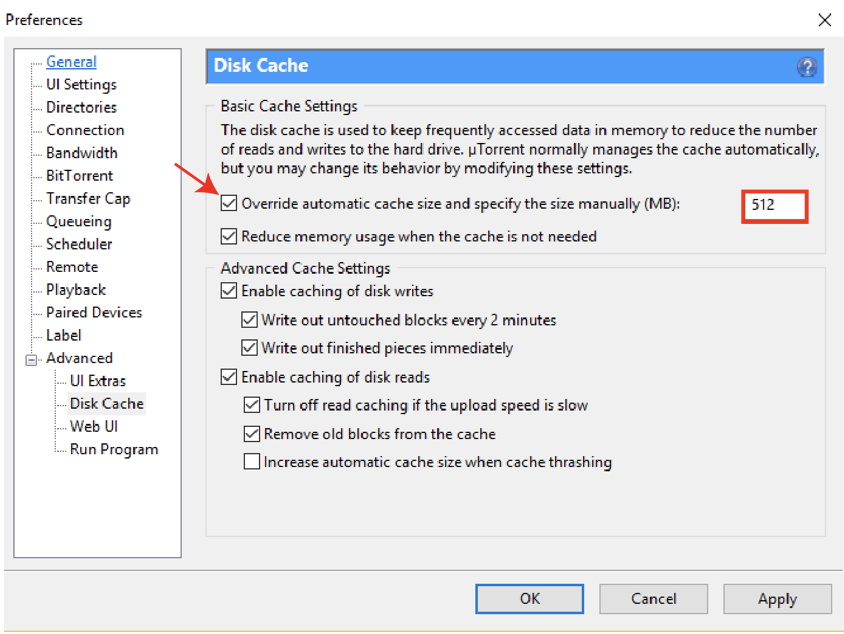Toggle Write out untouched blocks every 2 minutes
Viewport: 844px width, 634px height.
coord(249,320)
